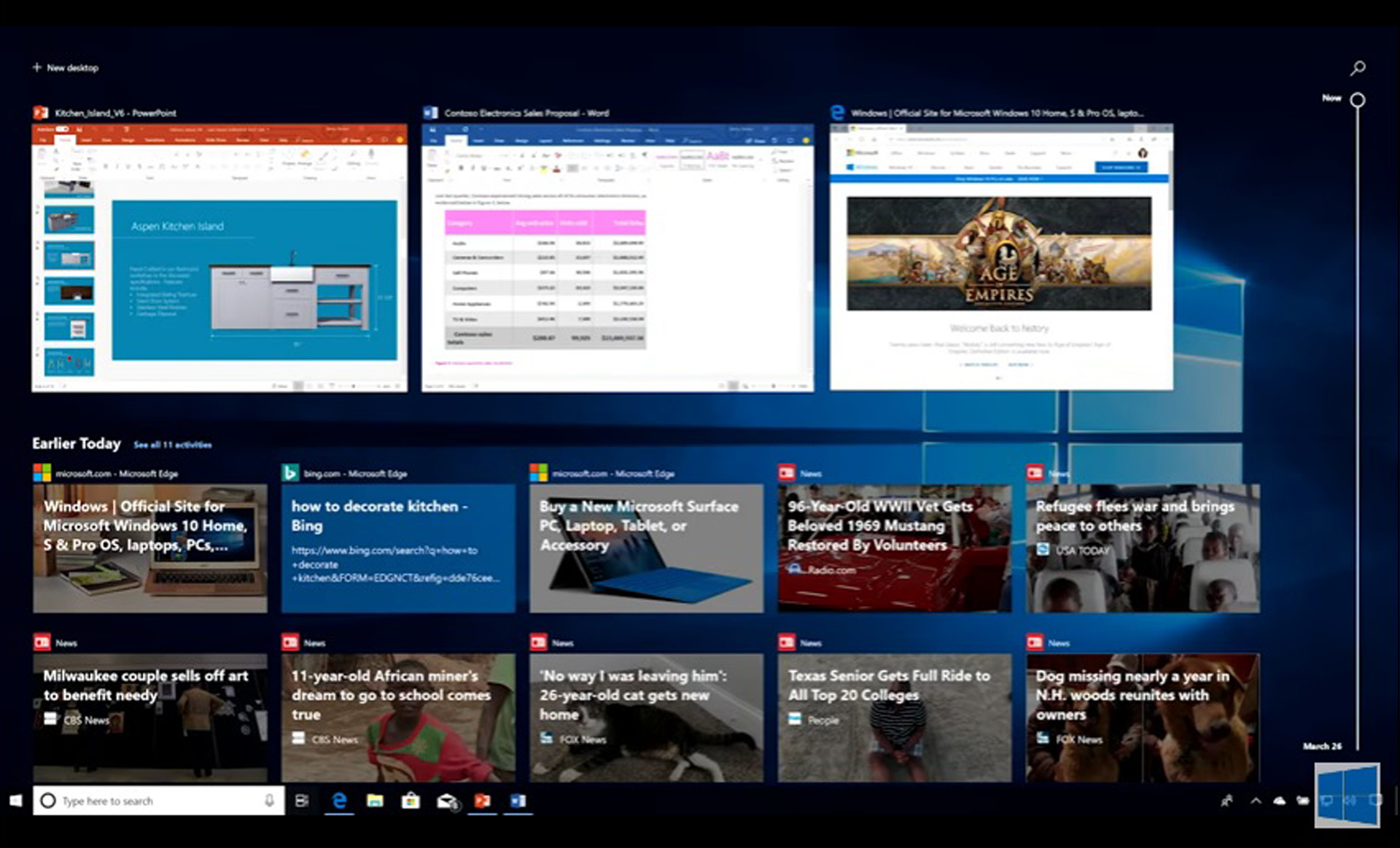This screenshot has width=1400, height=848.
Task: Create a New desktop
Action: pos(66,67)
